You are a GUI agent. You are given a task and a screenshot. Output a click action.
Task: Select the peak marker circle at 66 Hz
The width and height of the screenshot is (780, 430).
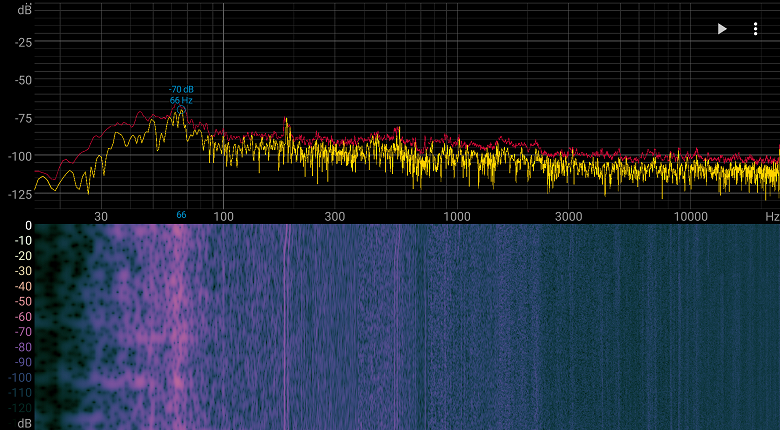(181, 110)
